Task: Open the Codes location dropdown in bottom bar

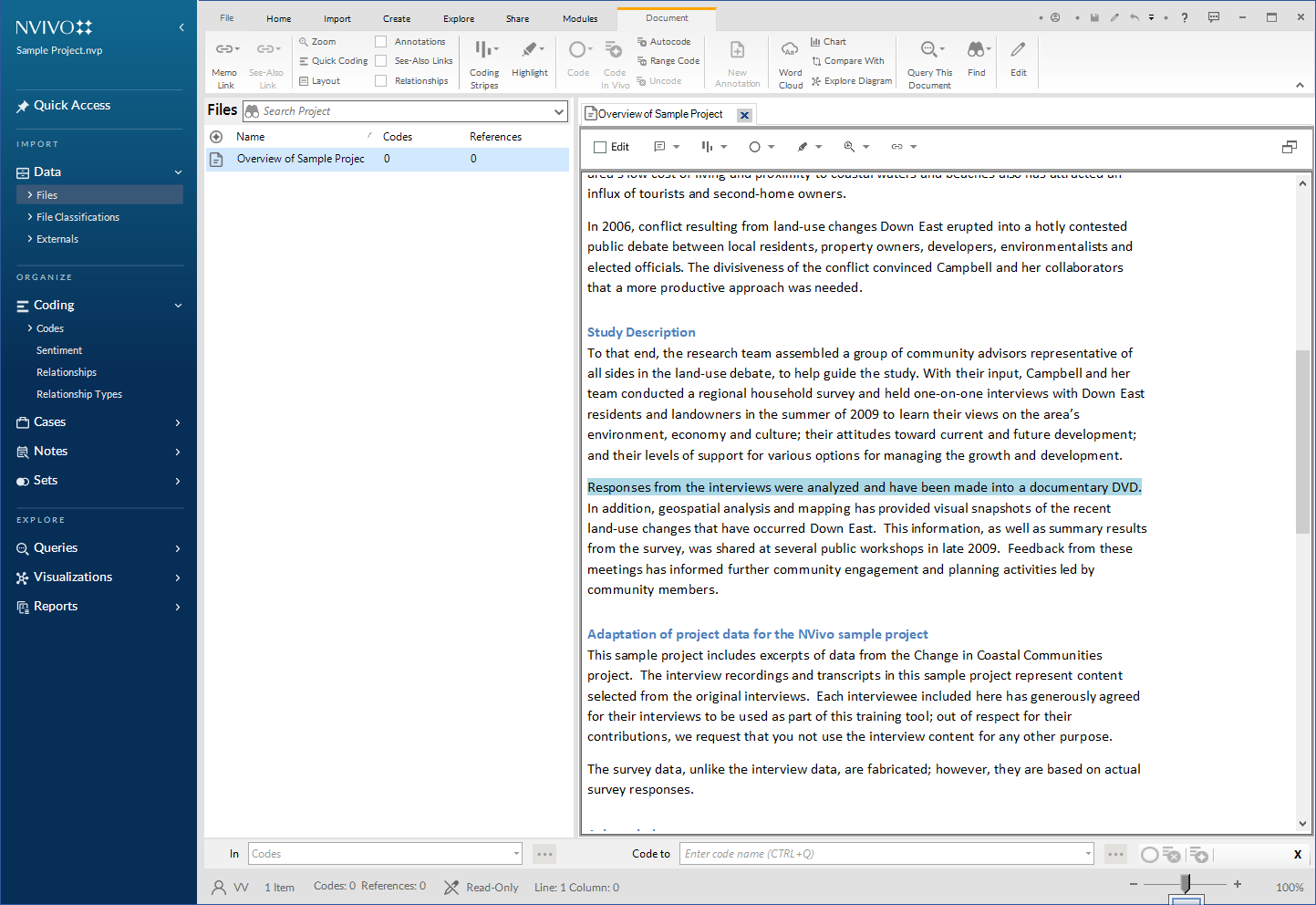Action: coord(516,854)
